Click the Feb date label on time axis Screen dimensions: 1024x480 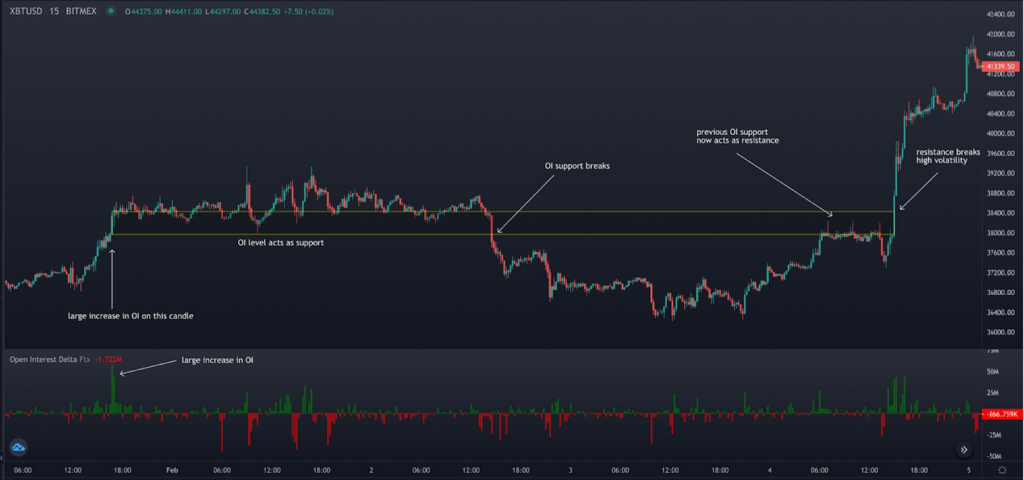tap(171, 470)
